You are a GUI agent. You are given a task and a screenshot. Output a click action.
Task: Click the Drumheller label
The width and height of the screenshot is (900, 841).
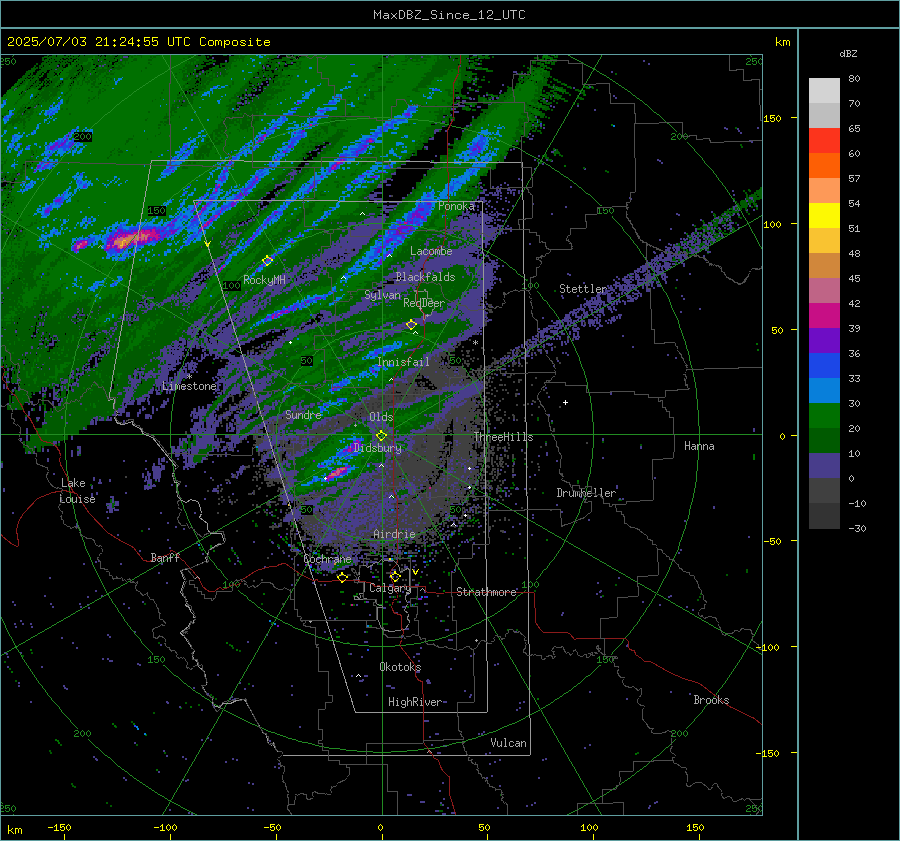(586, 493)
